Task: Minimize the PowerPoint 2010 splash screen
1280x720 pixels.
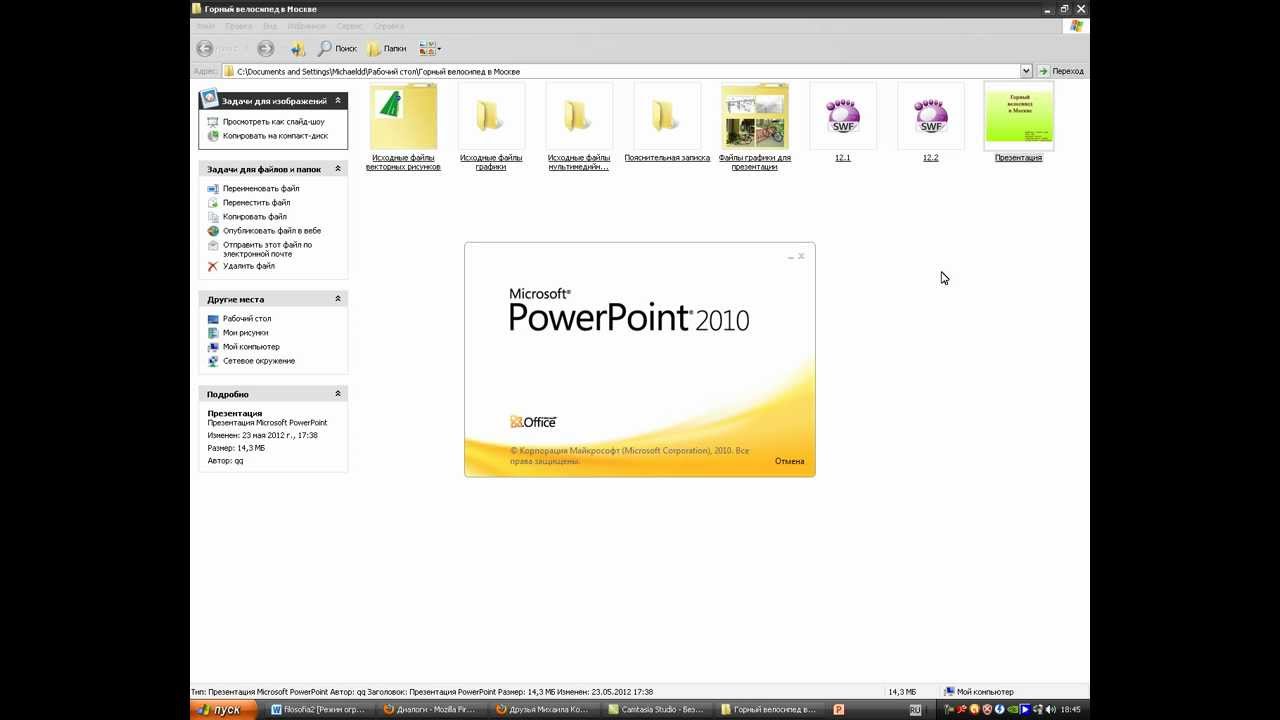Action: tap(790, 256)
